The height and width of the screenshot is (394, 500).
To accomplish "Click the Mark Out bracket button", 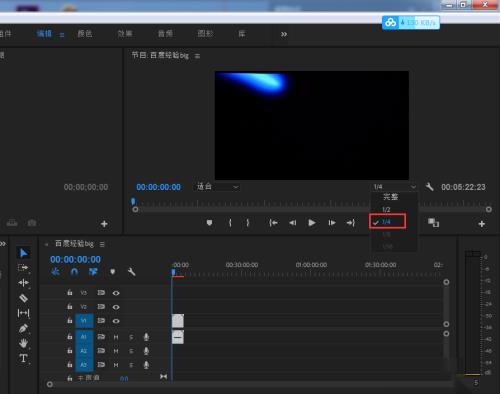I will coord(247,223).
